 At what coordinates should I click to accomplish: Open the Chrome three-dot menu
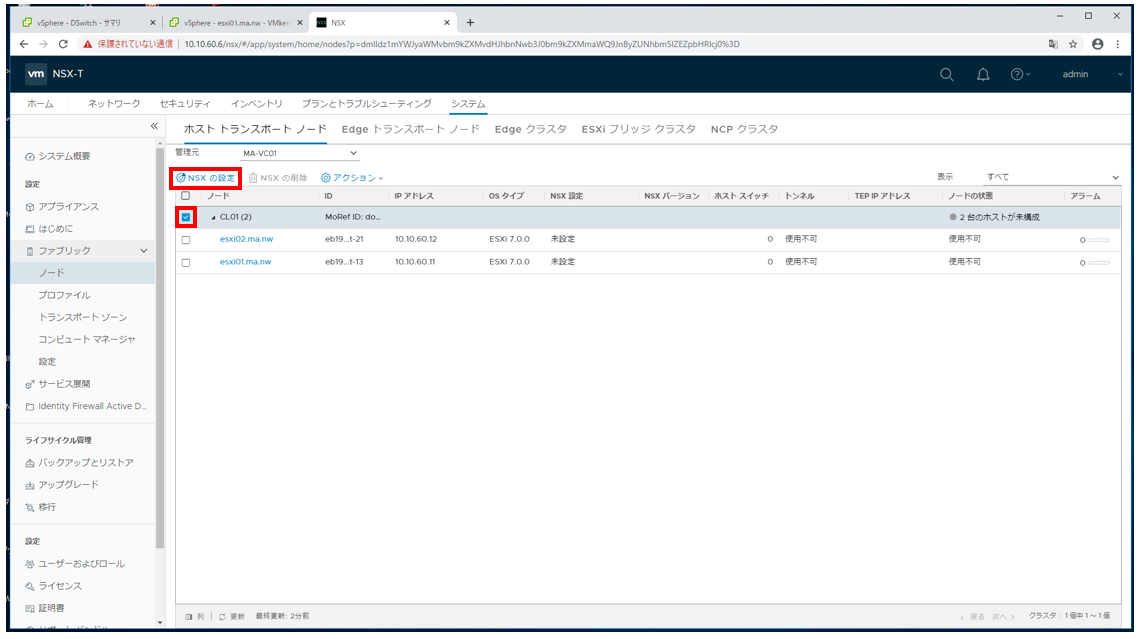point(1118,44)
